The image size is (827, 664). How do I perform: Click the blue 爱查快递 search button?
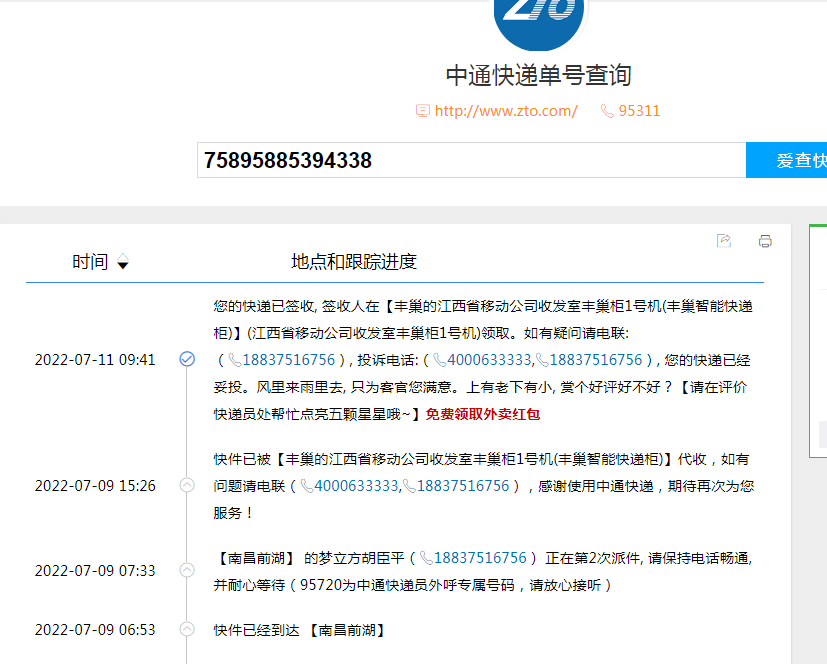click(x=786, y=160)
